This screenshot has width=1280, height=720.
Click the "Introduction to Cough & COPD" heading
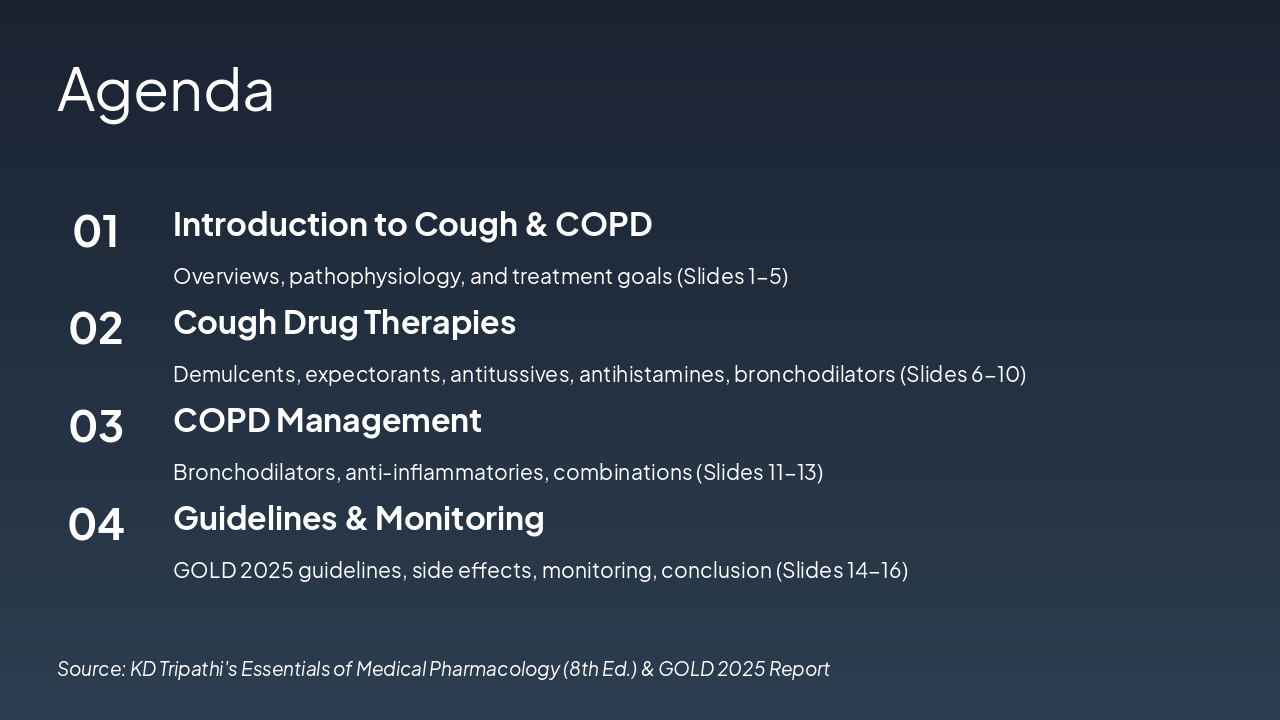point(412,224)
